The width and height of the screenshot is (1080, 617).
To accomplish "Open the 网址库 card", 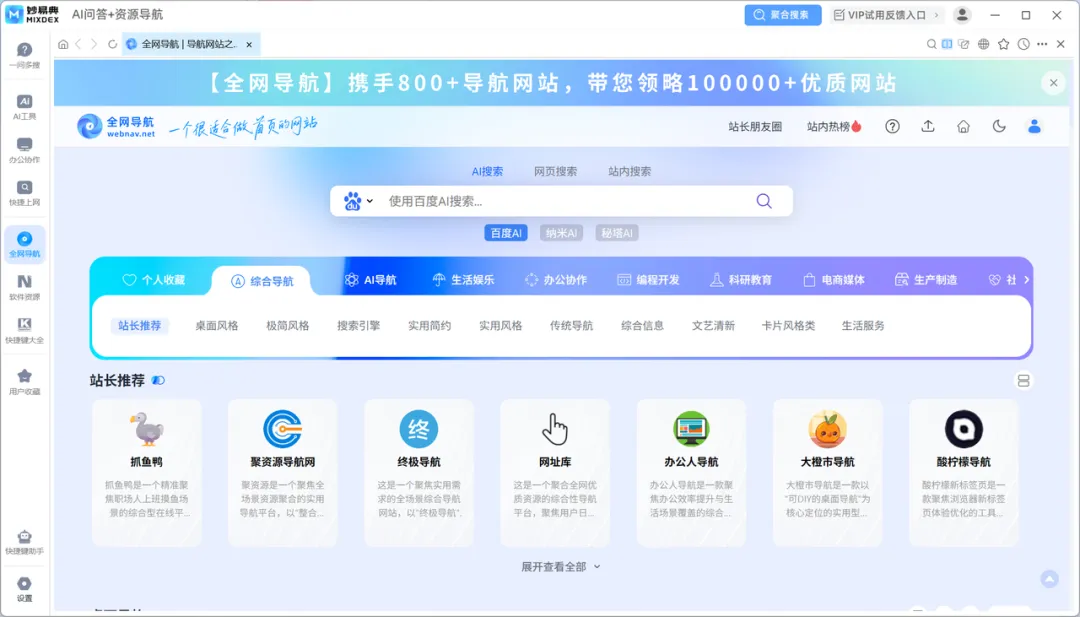I will tap(554, 472).
